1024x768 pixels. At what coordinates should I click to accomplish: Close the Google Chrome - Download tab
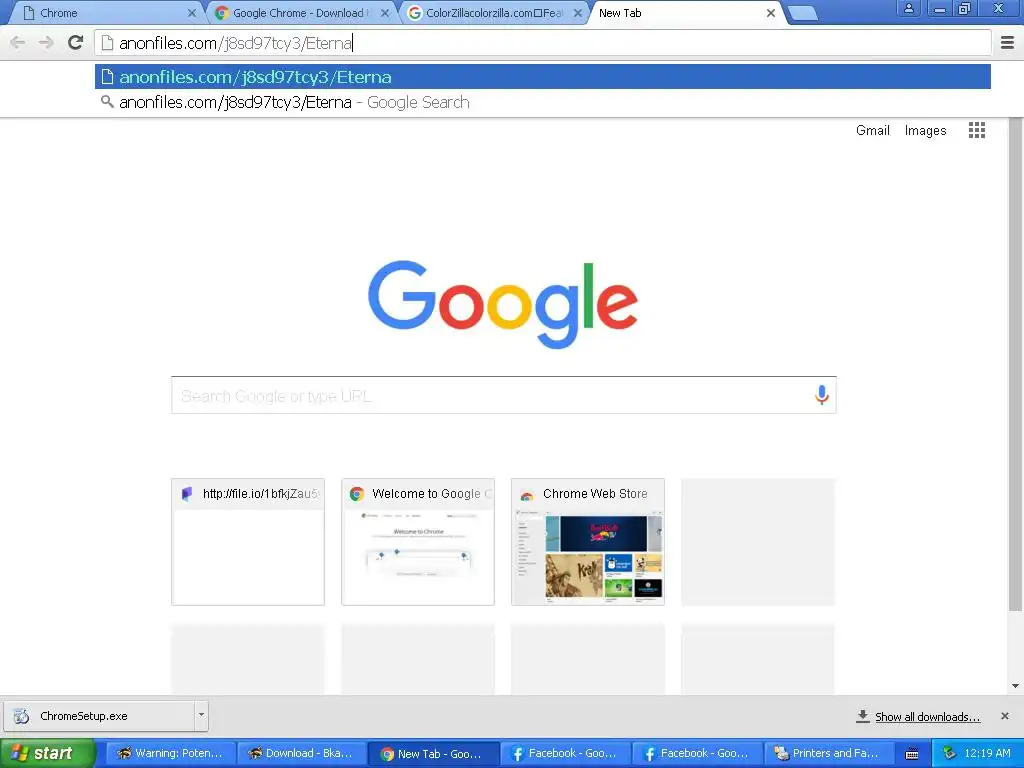385,12
